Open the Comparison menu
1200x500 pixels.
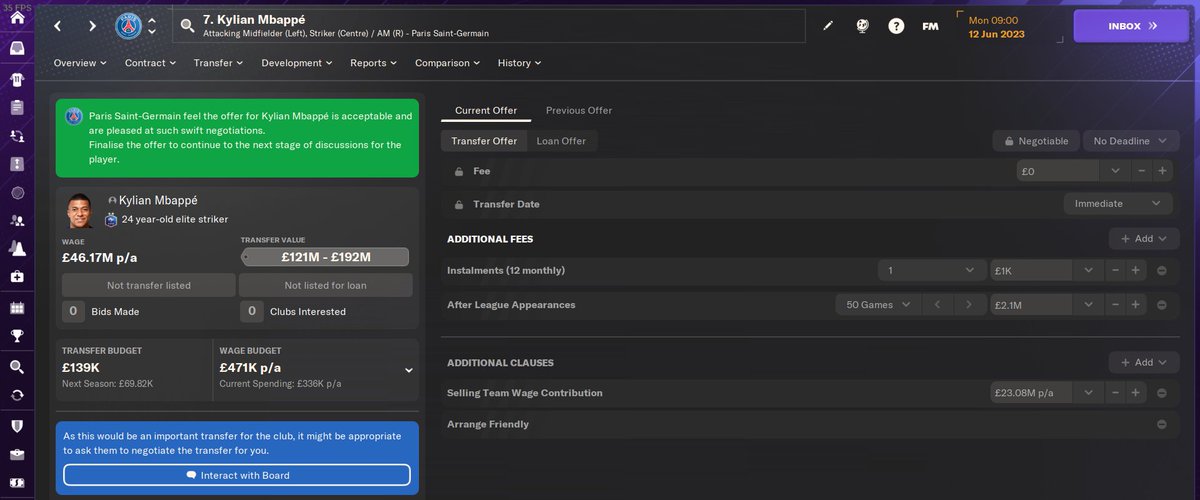[x=448, y=63]
